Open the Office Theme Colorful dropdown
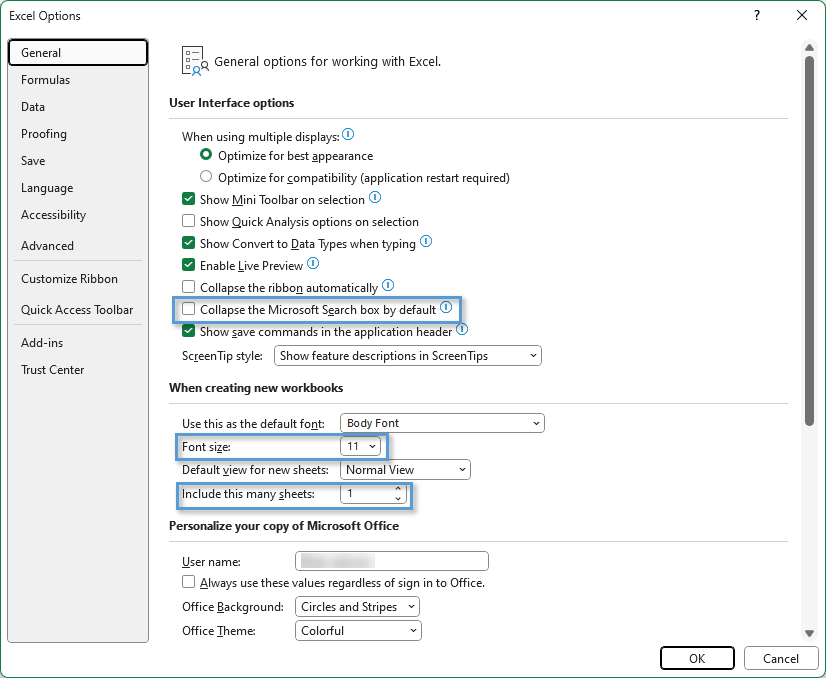The width and height of the screenshot is (826, 678). click(x=358, y=631)
